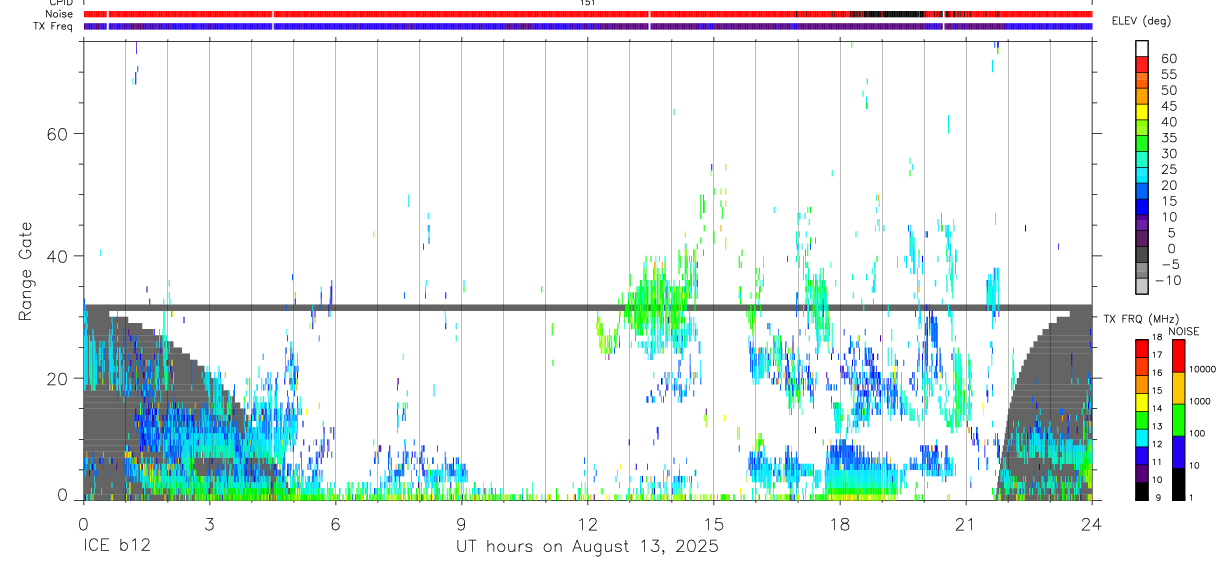
Task: Pick the yellow ELEV swatch between 40 and 45
Action: (x=1142, y=112)
